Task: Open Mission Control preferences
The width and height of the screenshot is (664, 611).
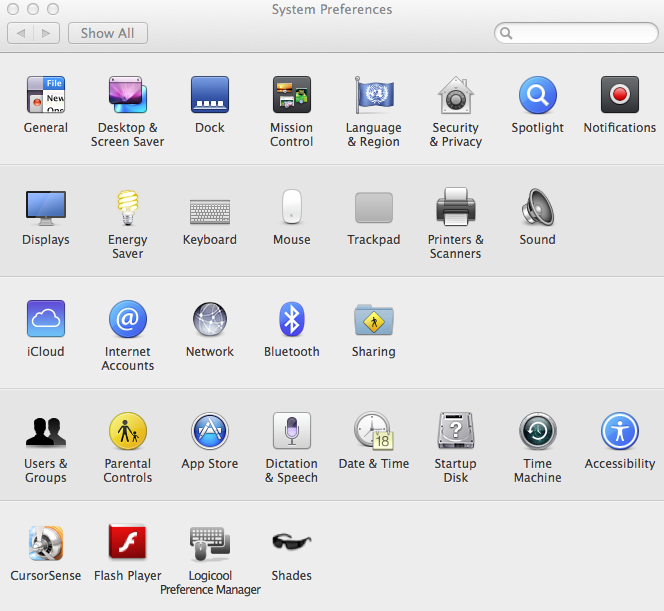Action: (x=292, y=96)
